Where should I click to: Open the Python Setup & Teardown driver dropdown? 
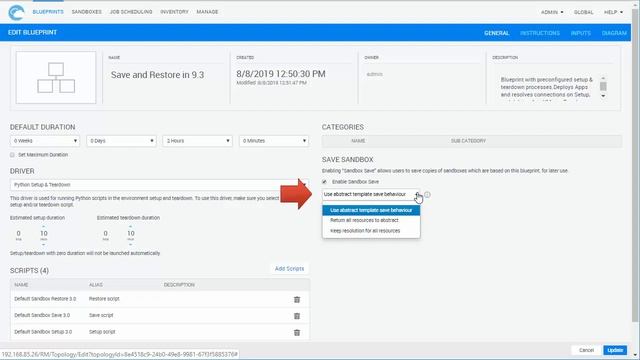159,185
